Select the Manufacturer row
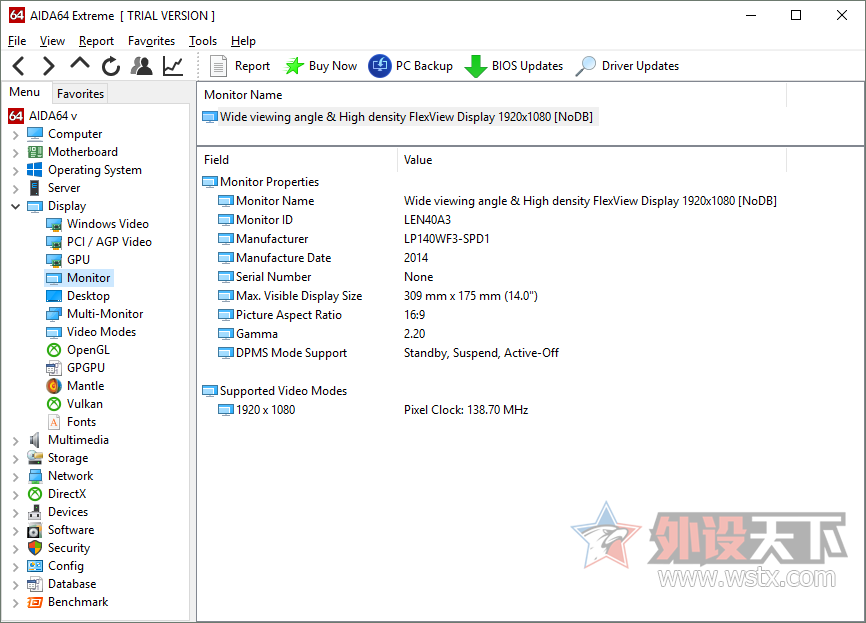This screenshot has height=623, width=866. click(x=353, y=239)
